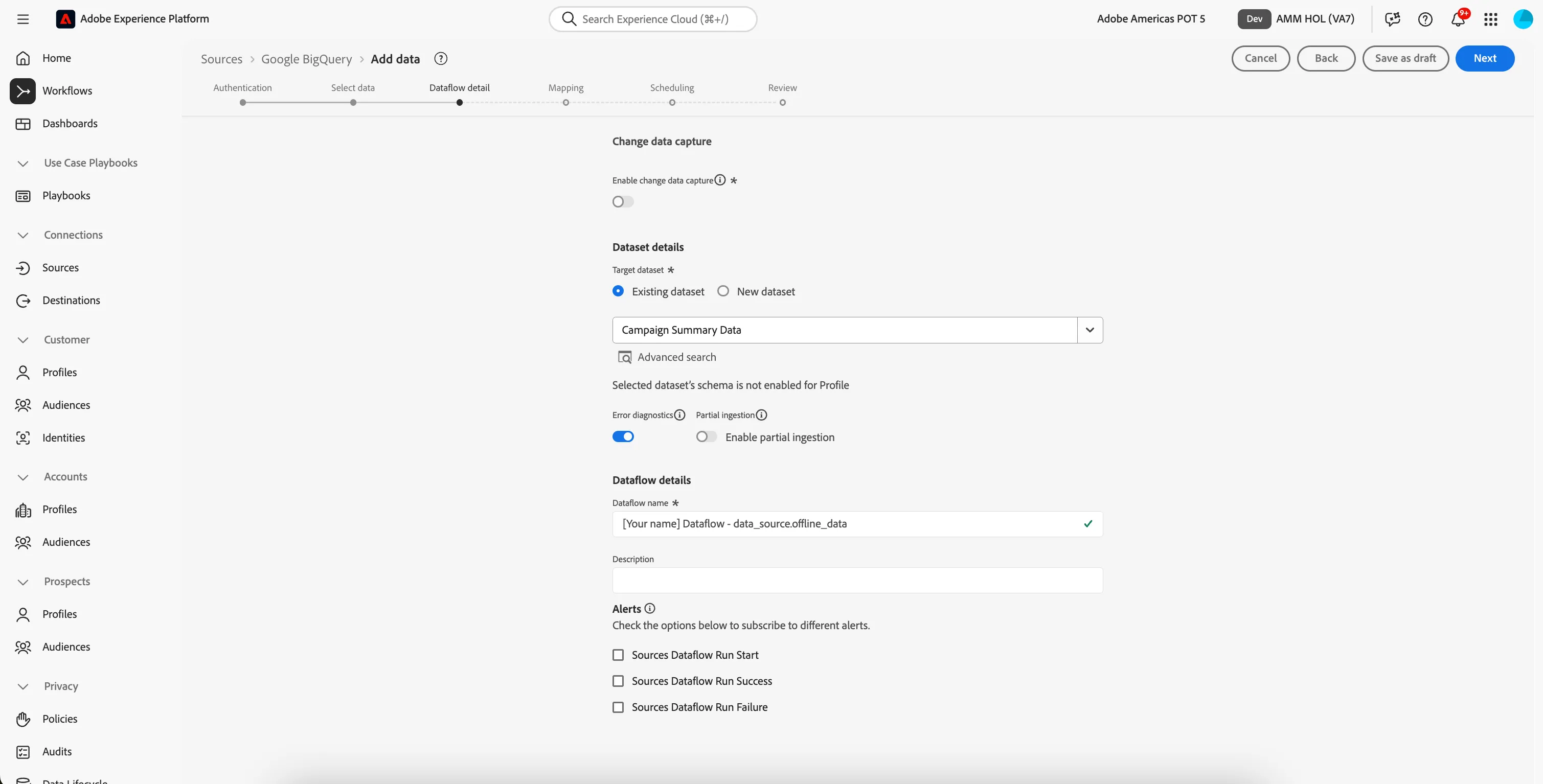Show info for Alerts section

[650, 609]
